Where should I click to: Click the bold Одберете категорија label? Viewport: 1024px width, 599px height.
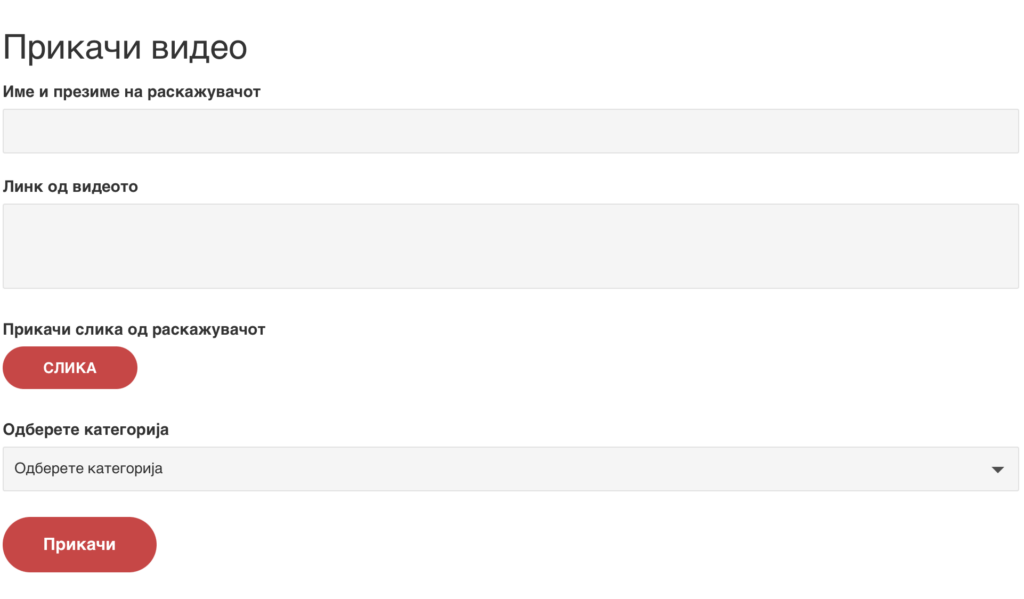pos(87,430)
